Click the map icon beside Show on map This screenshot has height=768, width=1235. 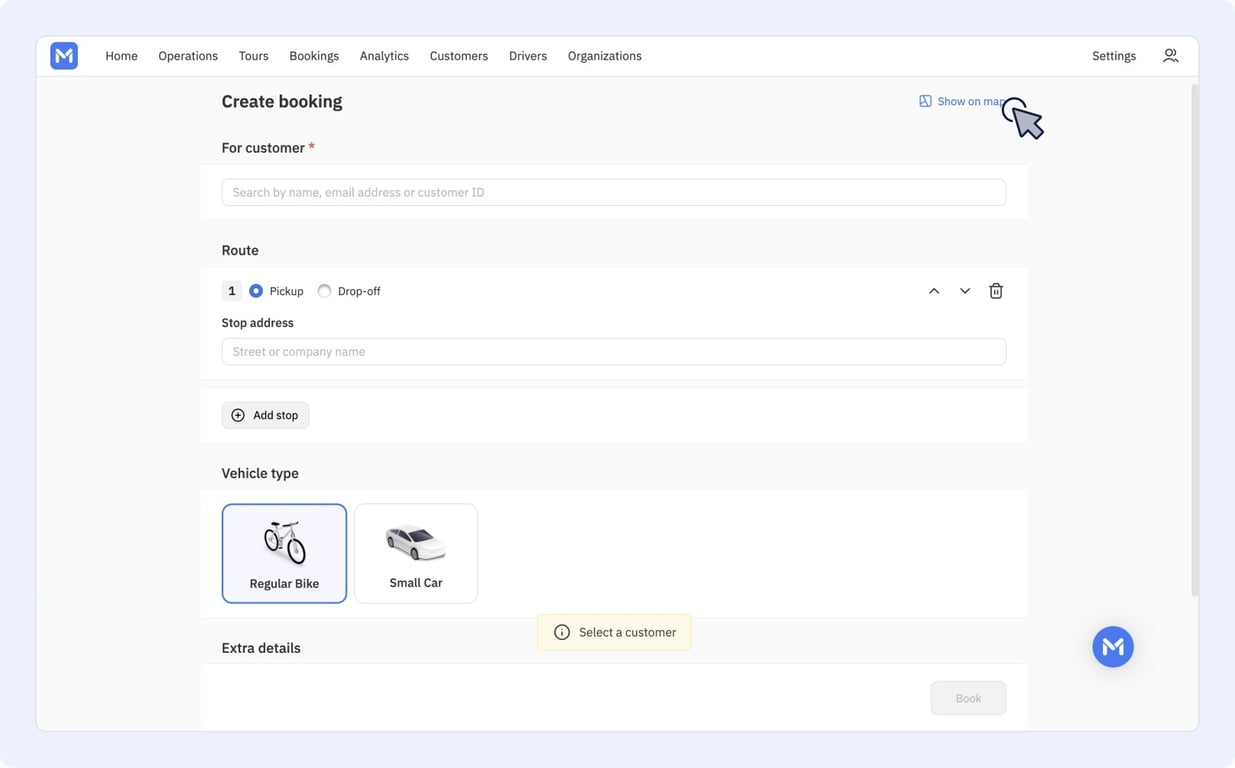(925, 101)
